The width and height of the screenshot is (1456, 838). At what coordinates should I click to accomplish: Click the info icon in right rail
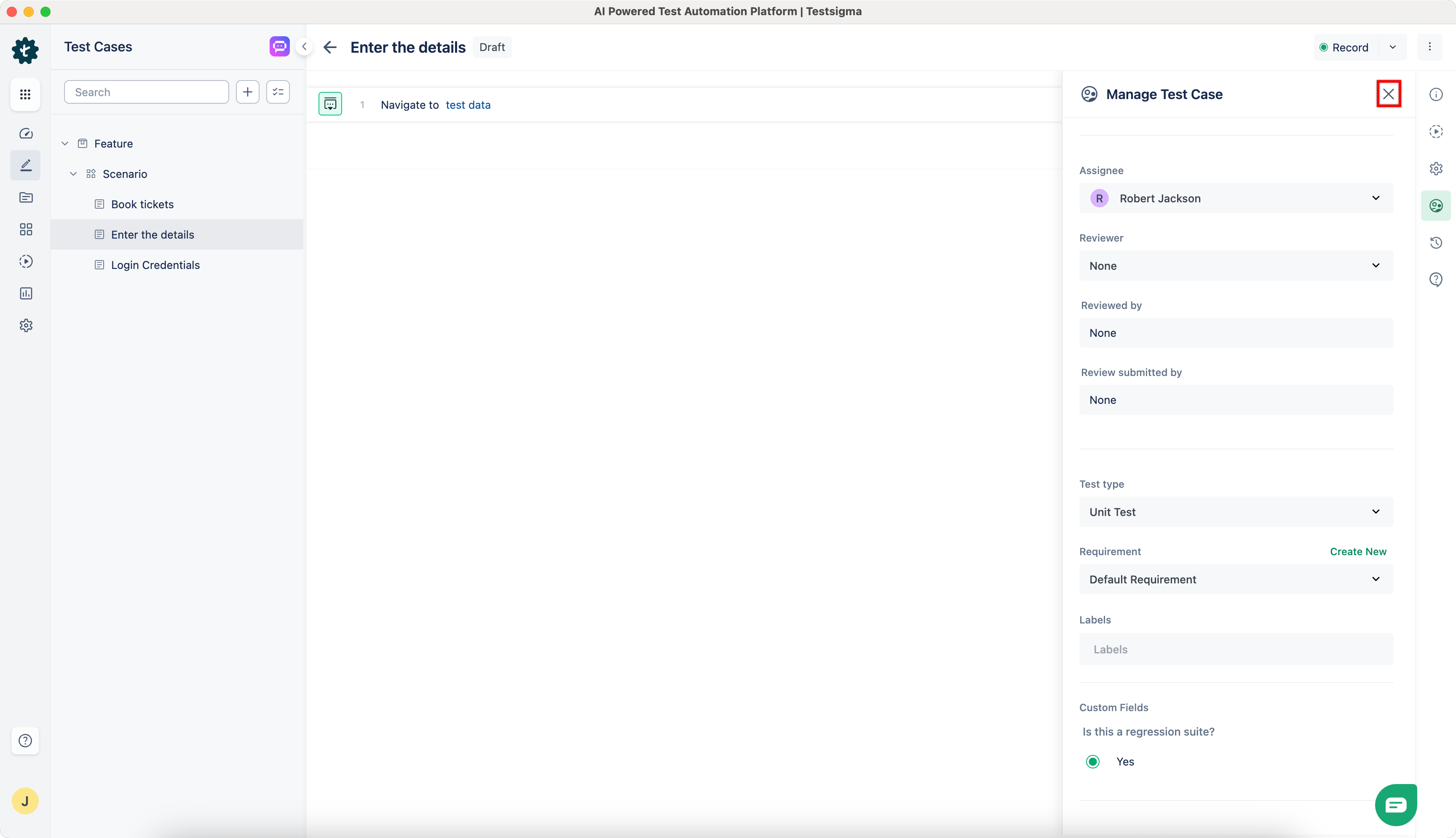(1436, 94)
